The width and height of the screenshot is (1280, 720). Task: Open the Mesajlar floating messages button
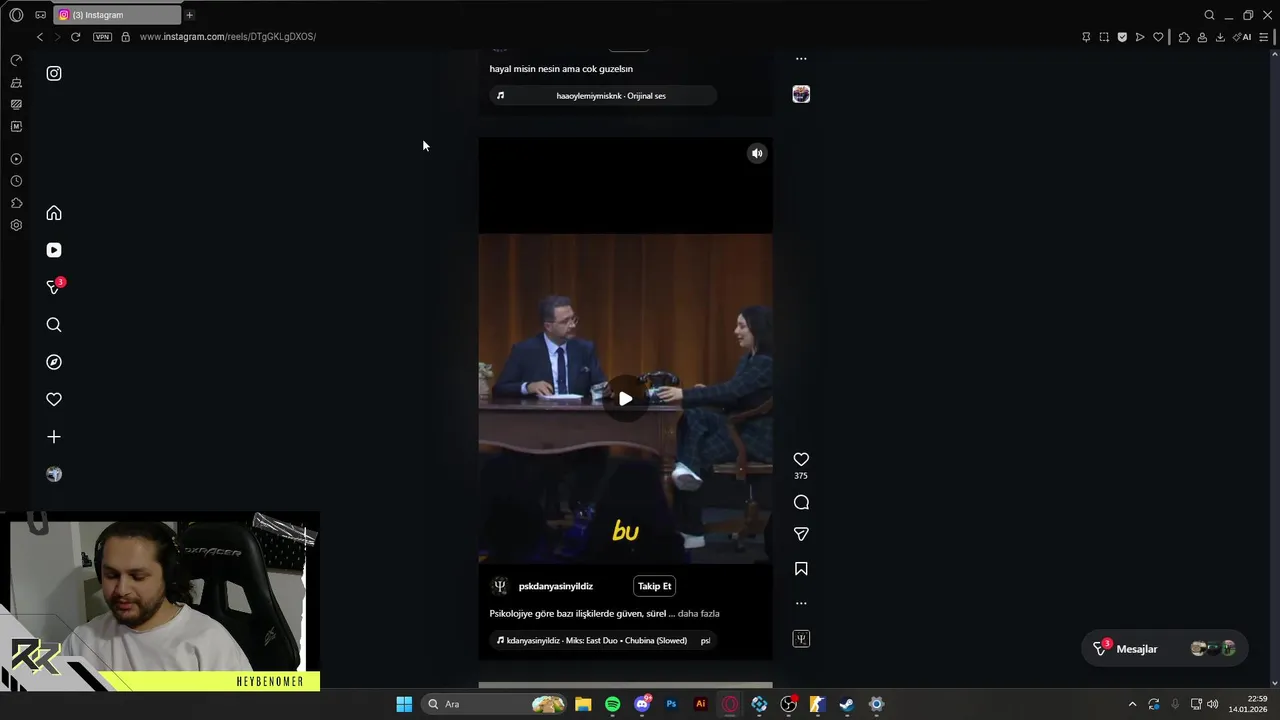[x=1165, y=649]
